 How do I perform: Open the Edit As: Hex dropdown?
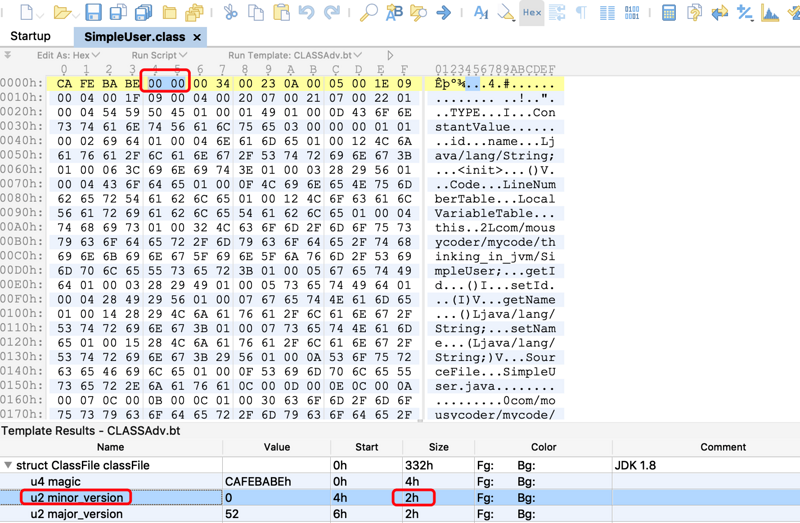click(x=68, y=55)
